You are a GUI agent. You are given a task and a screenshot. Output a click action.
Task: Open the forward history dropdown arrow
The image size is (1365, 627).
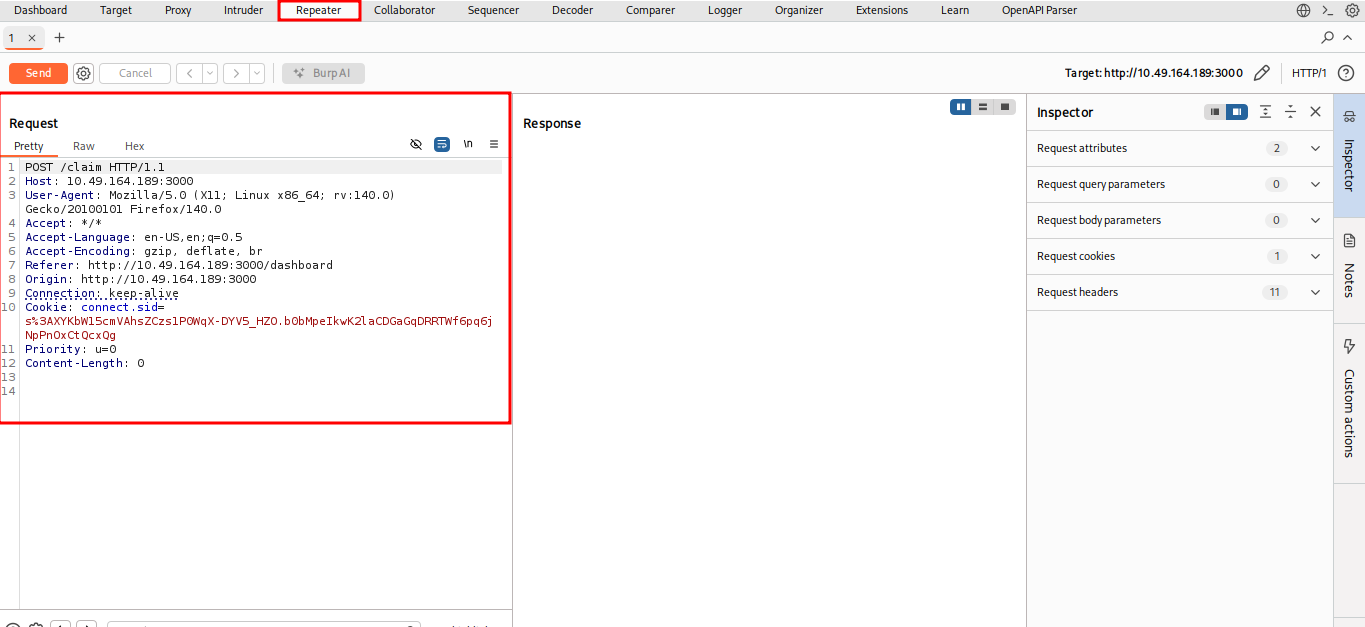tap(257, 73)
